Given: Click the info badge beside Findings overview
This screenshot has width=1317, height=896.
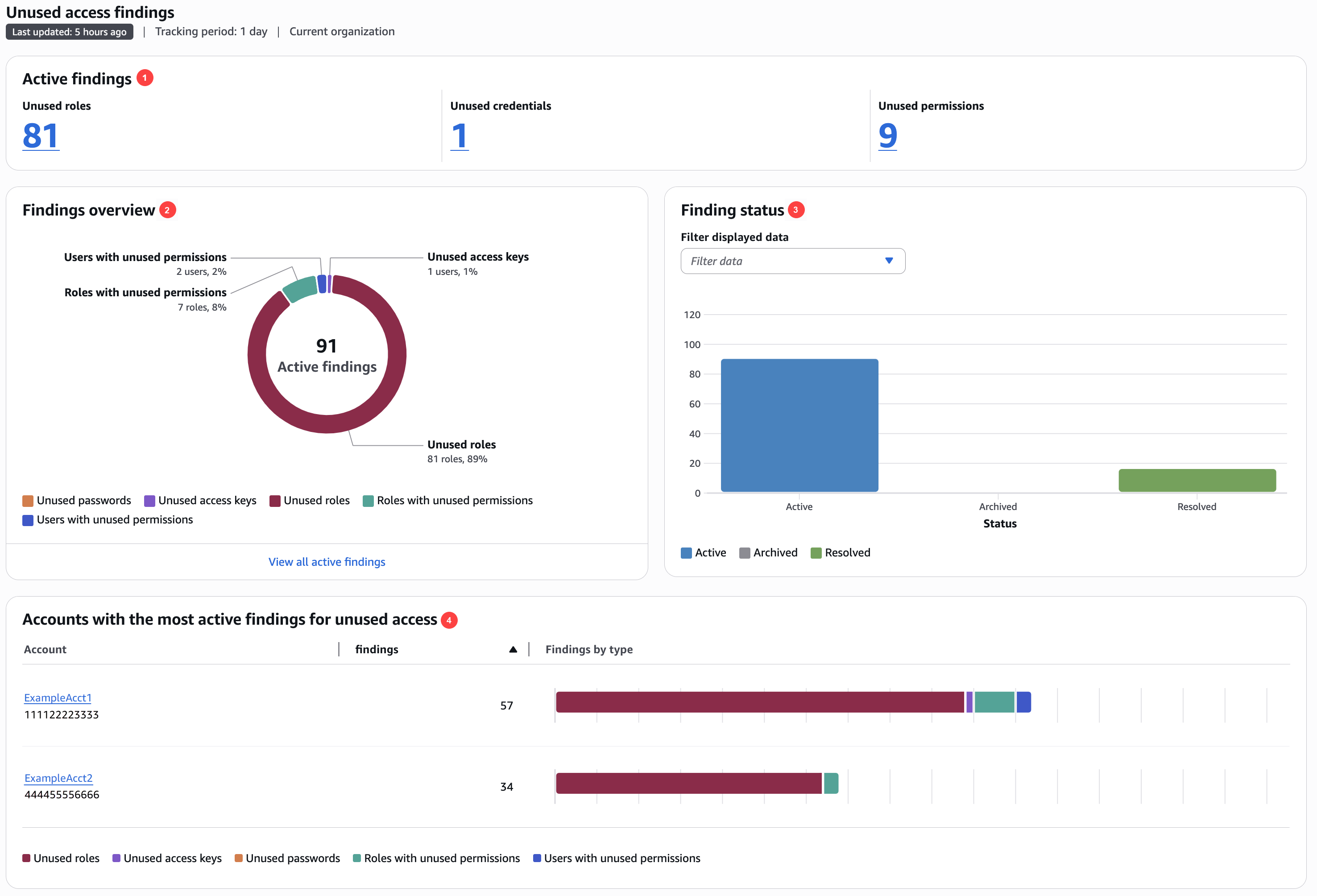Looking at the screenshot, I should 167,209.
